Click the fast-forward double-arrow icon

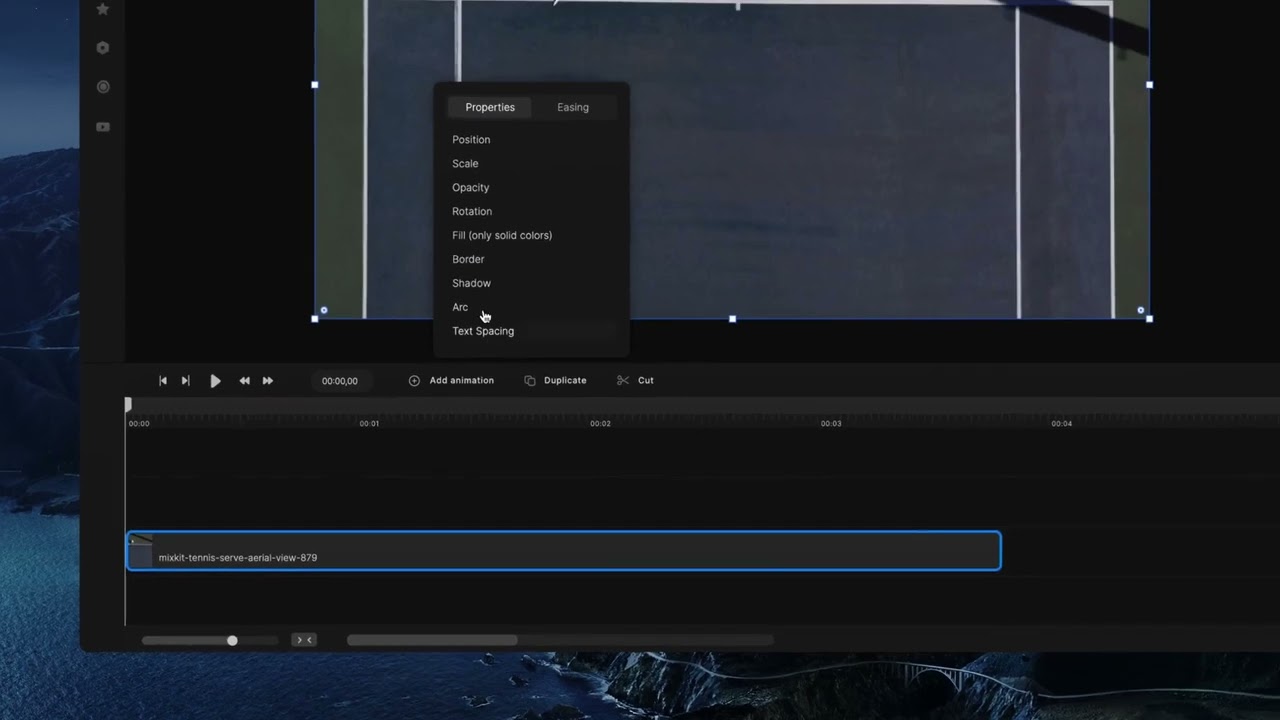(x=268, y=381)
